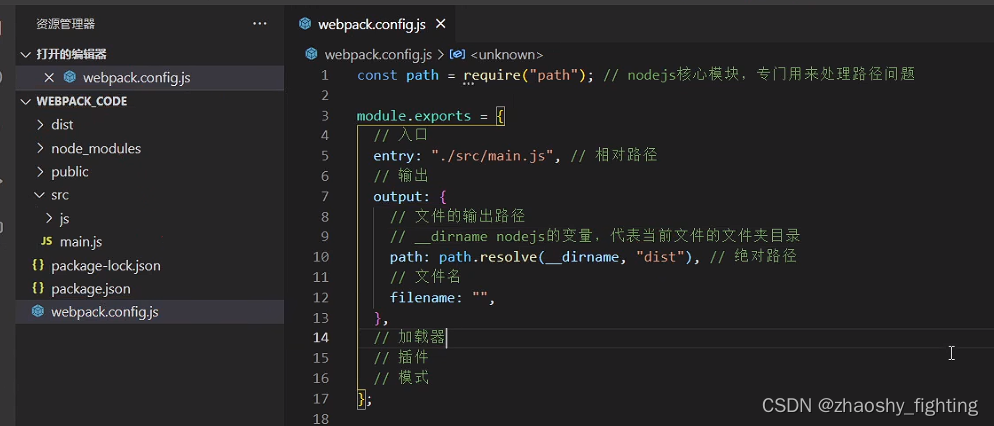Click module.exports on line 3
Image resolution: width=994 pixels, height=426 pixels.
(414, 116)
